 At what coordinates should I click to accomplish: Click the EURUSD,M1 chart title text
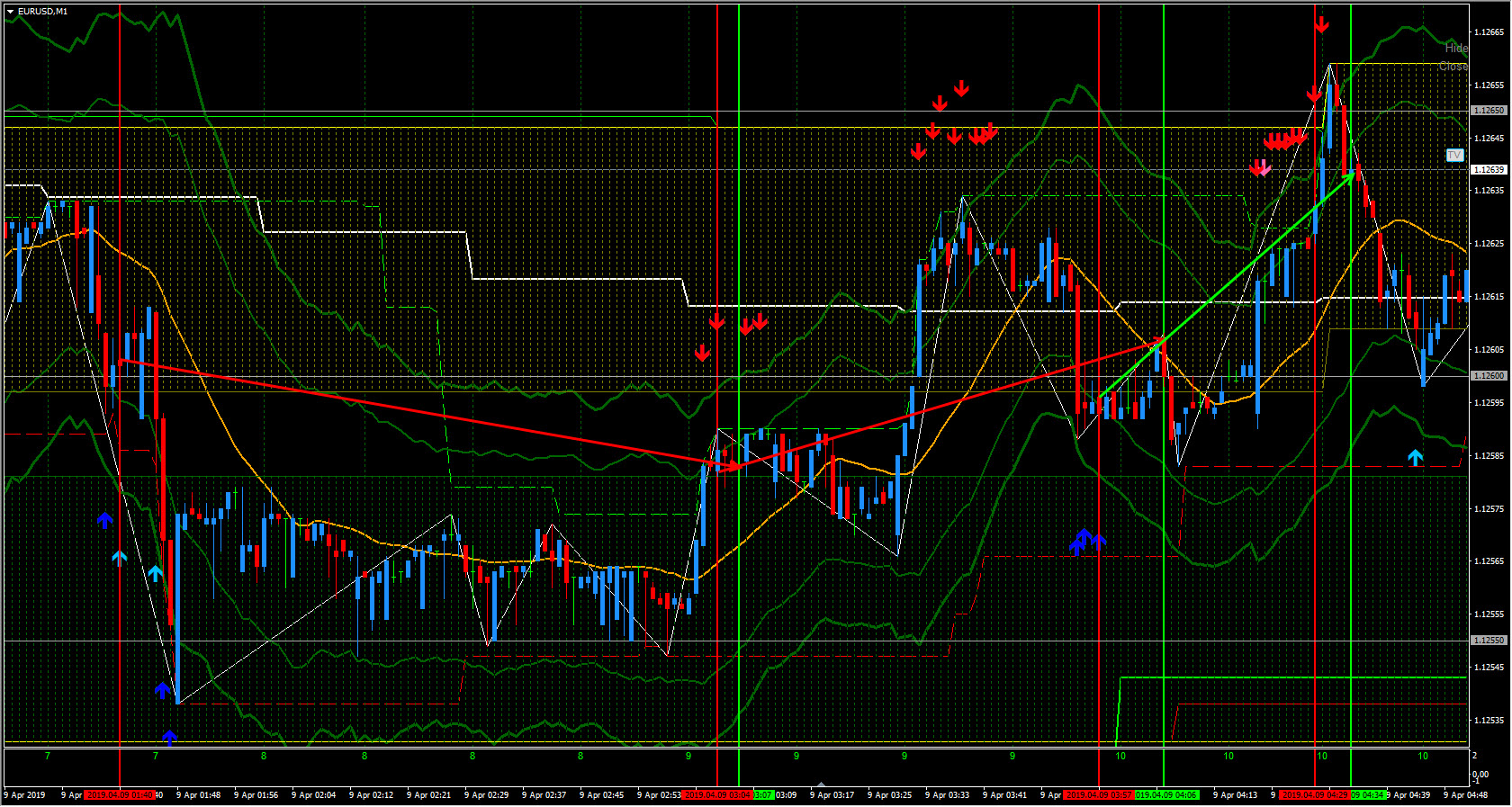click(x=42, y=12)
